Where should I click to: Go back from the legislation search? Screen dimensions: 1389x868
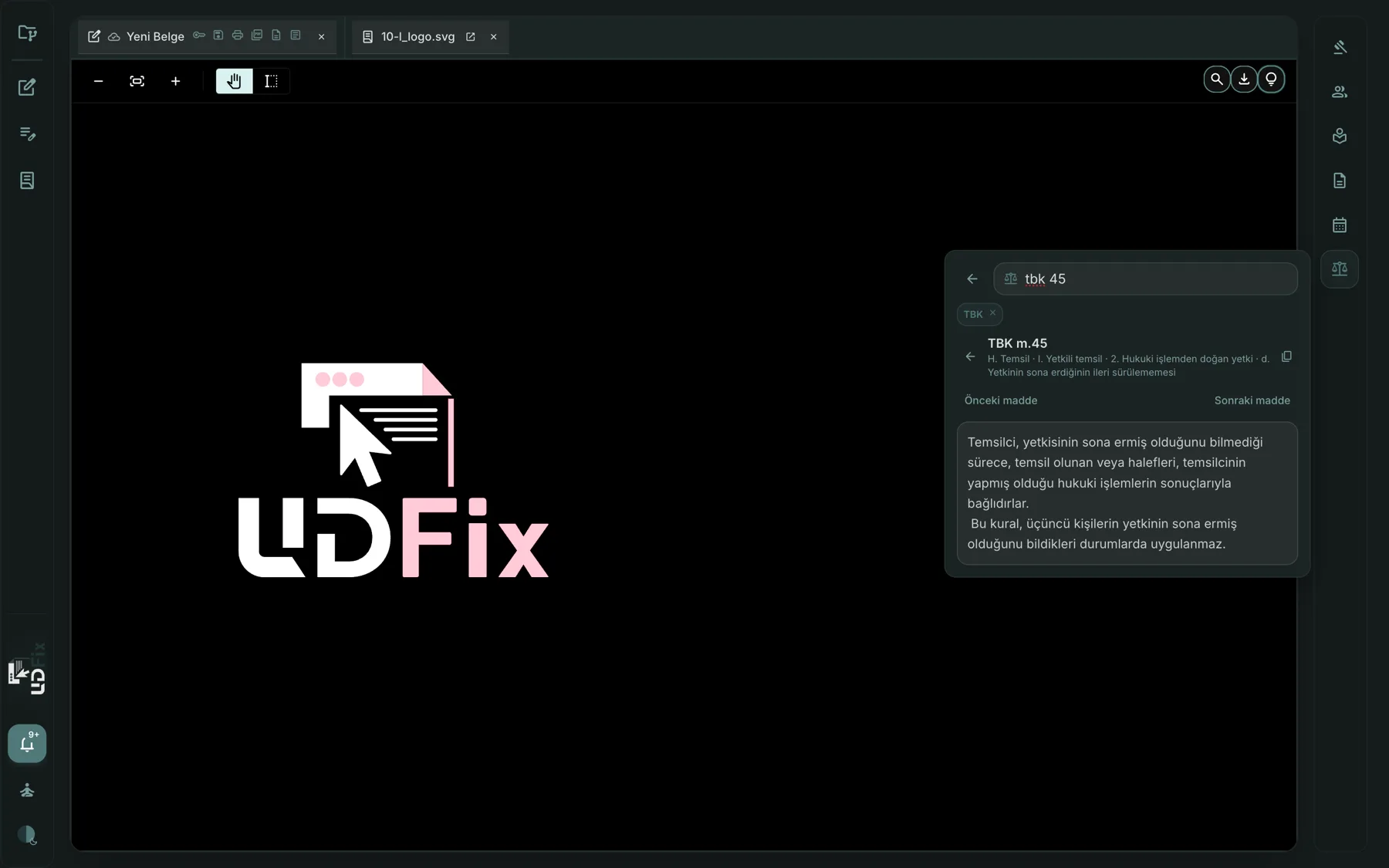(972, 279)
